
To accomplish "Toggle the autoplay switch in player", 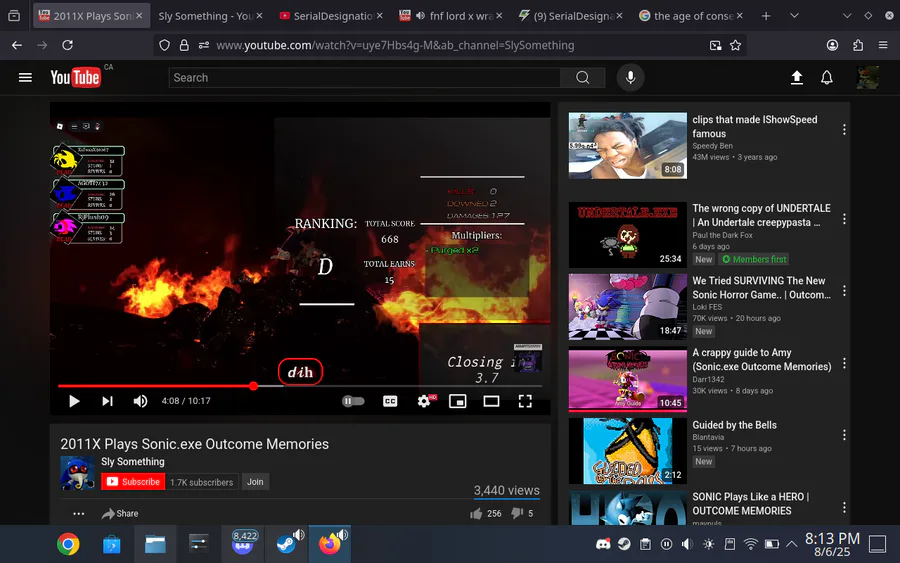I will coord(353,401).
